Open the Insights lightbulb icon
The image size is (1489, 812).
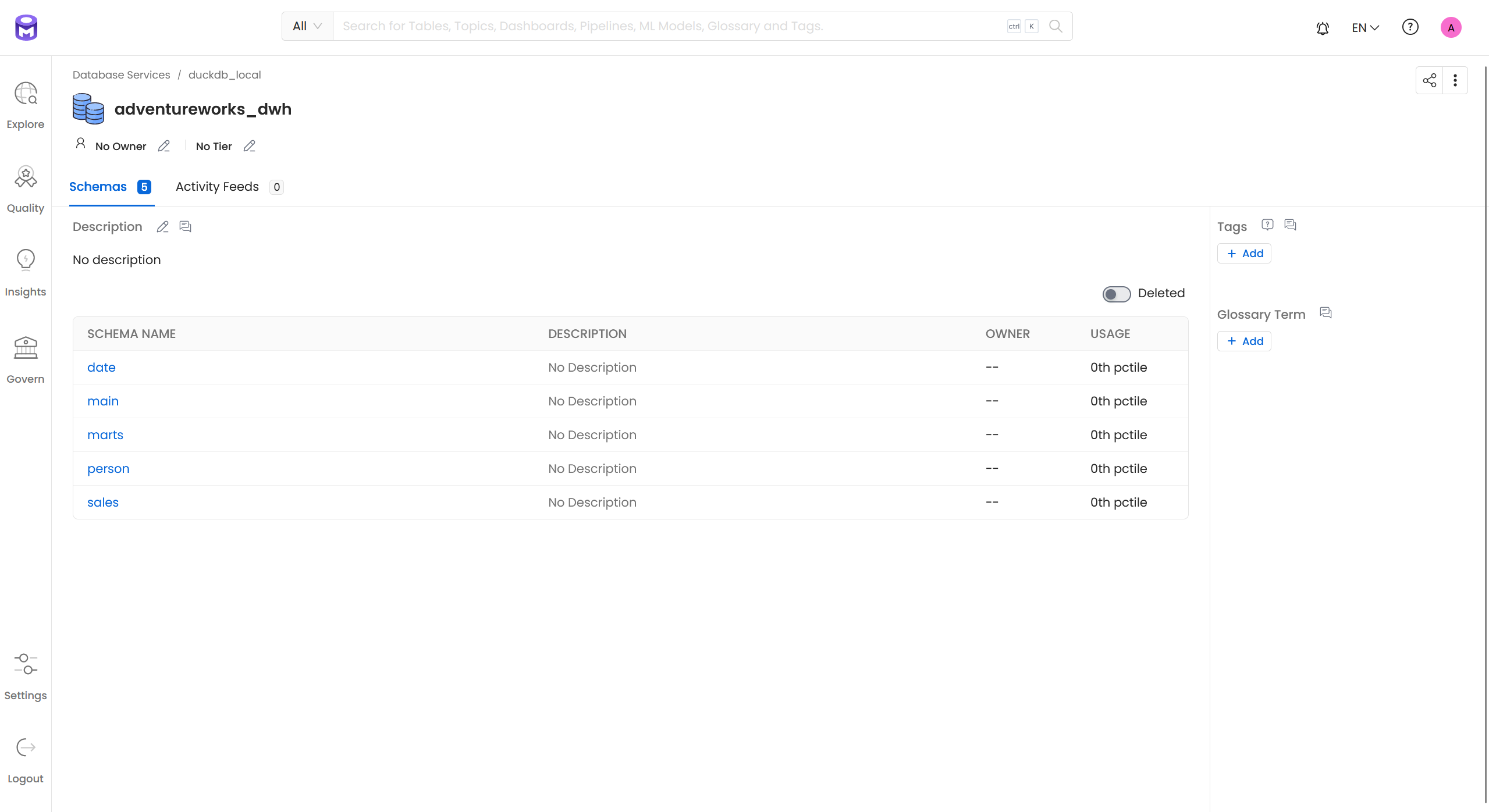pyautogui.click(x=26, y=260)
